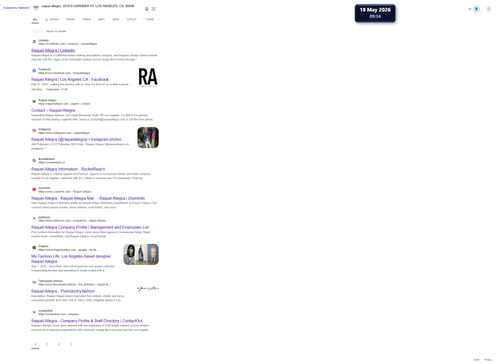Click the drapersonline.com URL text
This screenshot has width=500, height=364.
point(68,250)
